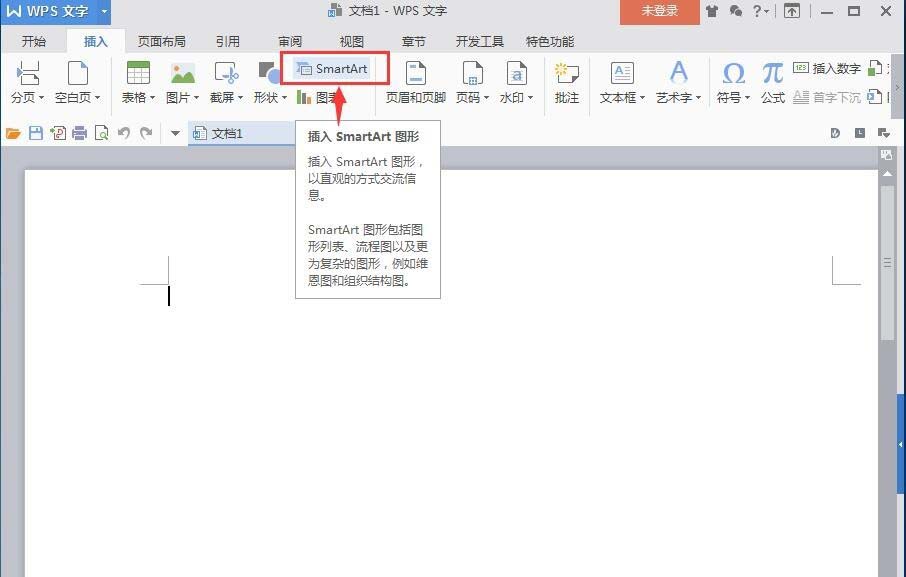906x577 pixels.
Task: Switch to the 章节 tab
Action: point(413,42)
